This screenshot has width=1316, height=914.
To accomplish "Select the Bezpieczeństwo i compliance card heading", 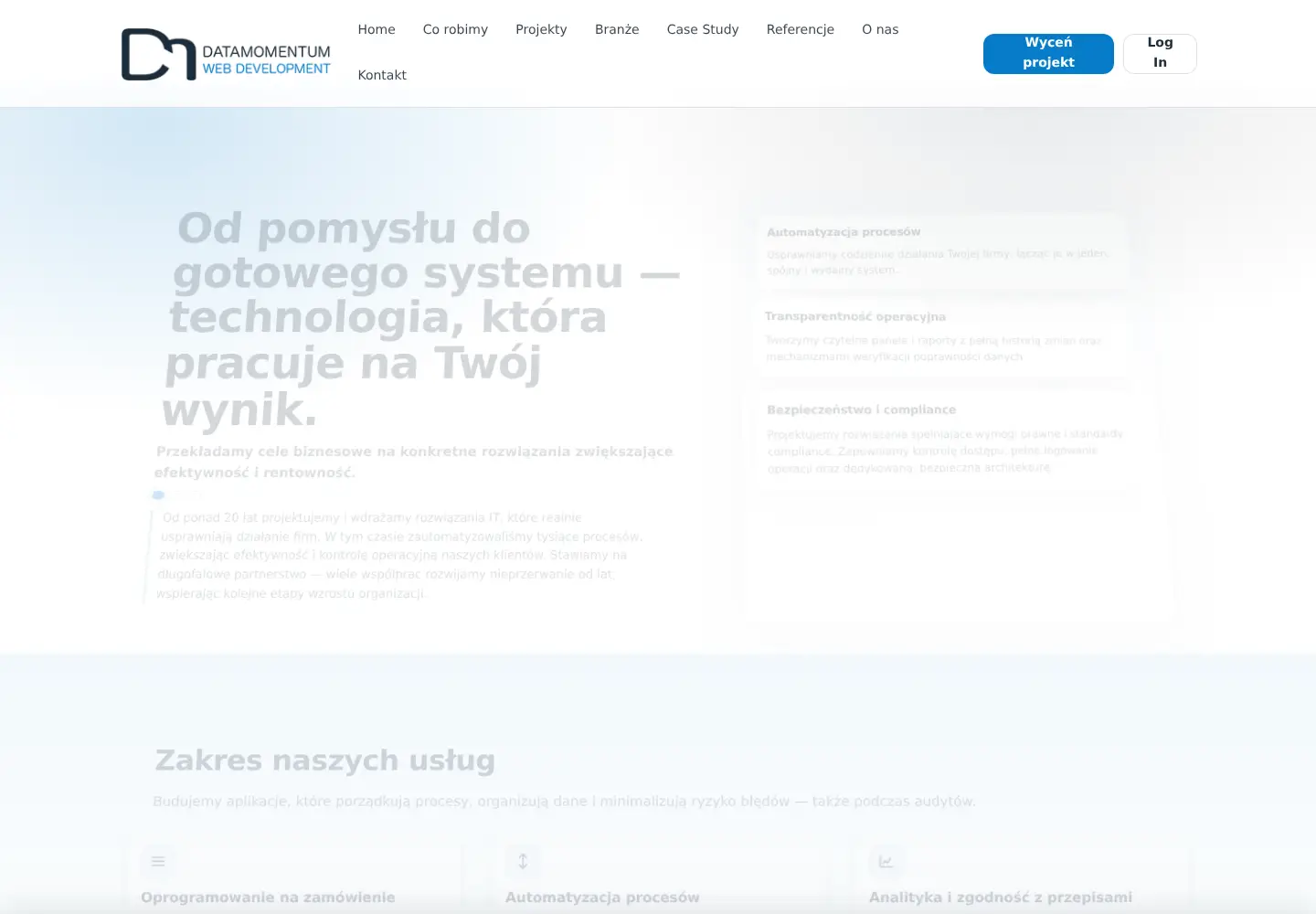I will (862, 409).
